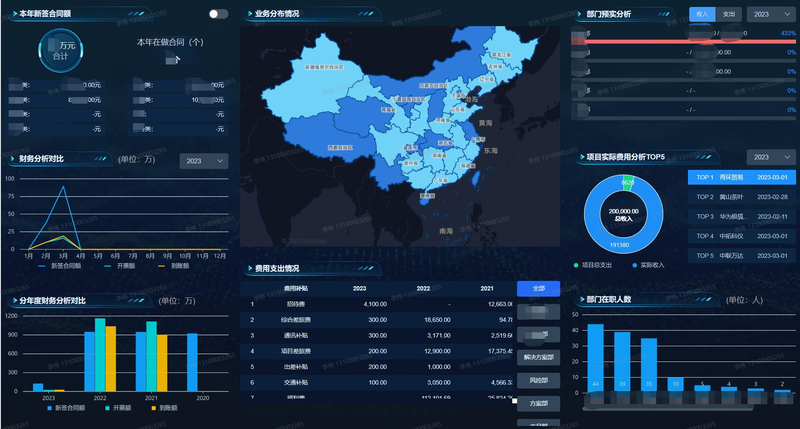
Task: Click the 200,000.00 总收入 donut center text
Action: 623,215
